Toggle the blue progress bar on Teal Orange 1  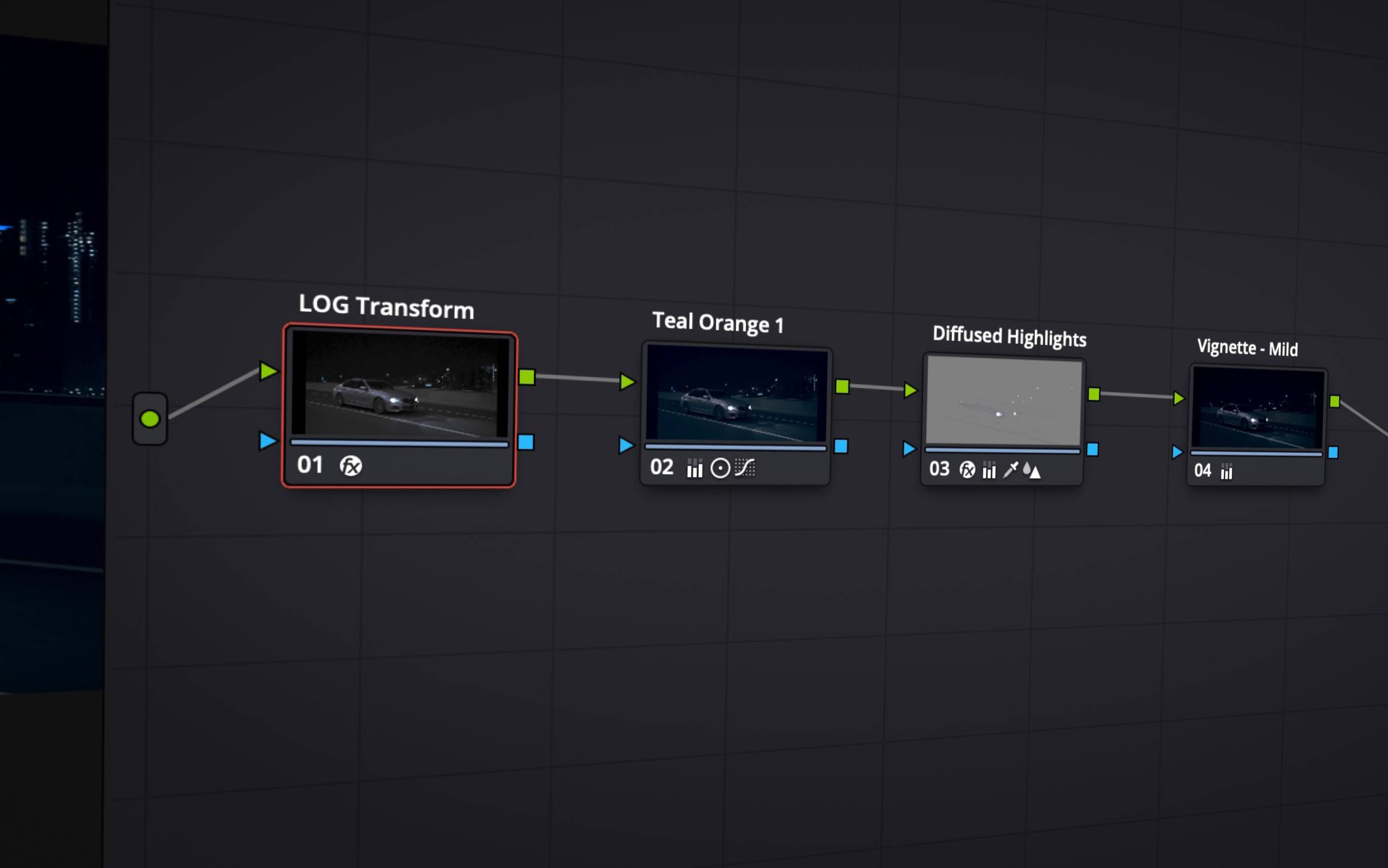pyautogui.click(x=735, y=448)
